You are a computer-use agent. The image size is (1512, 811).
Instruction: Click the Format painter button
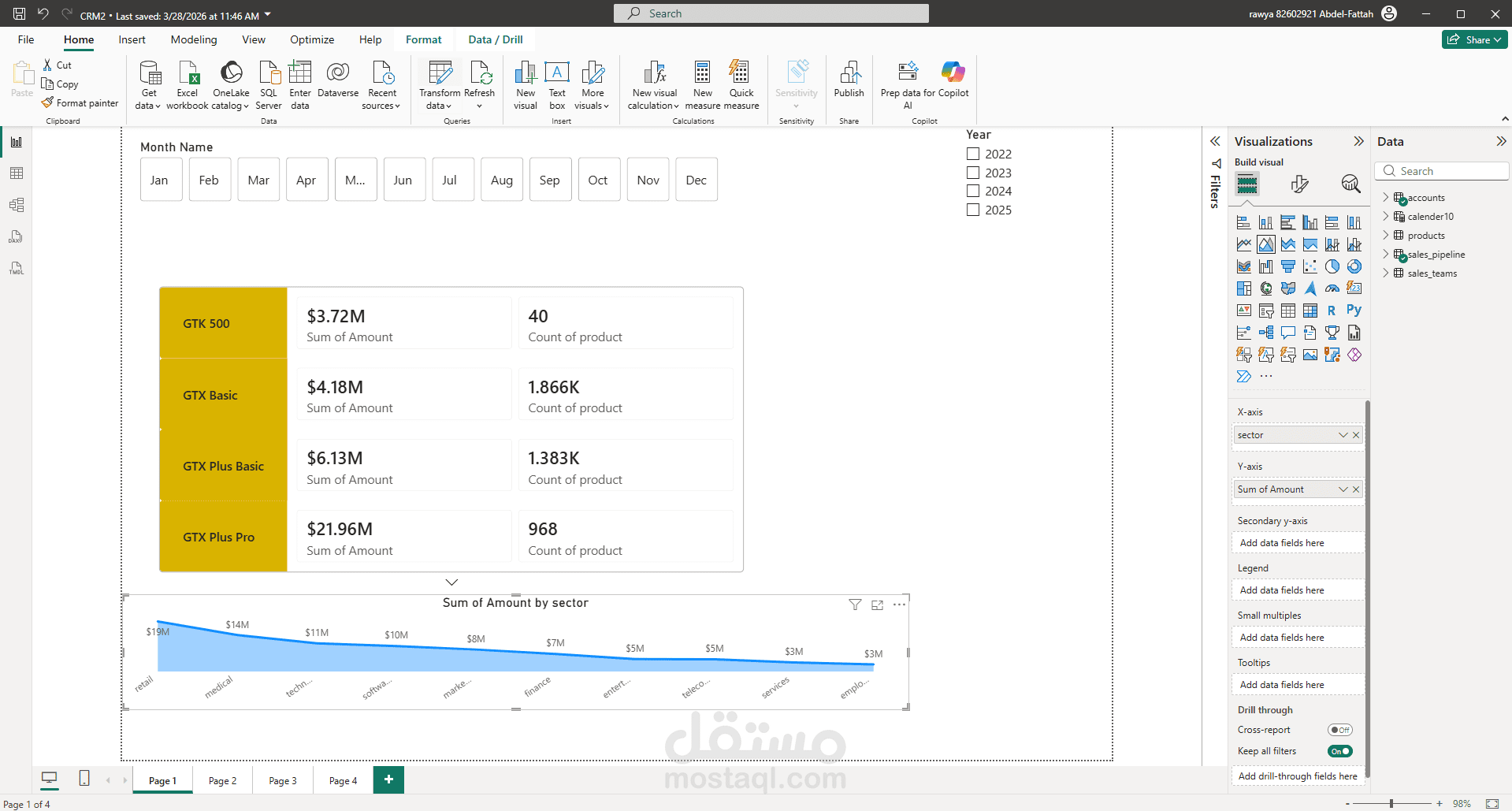80,103
